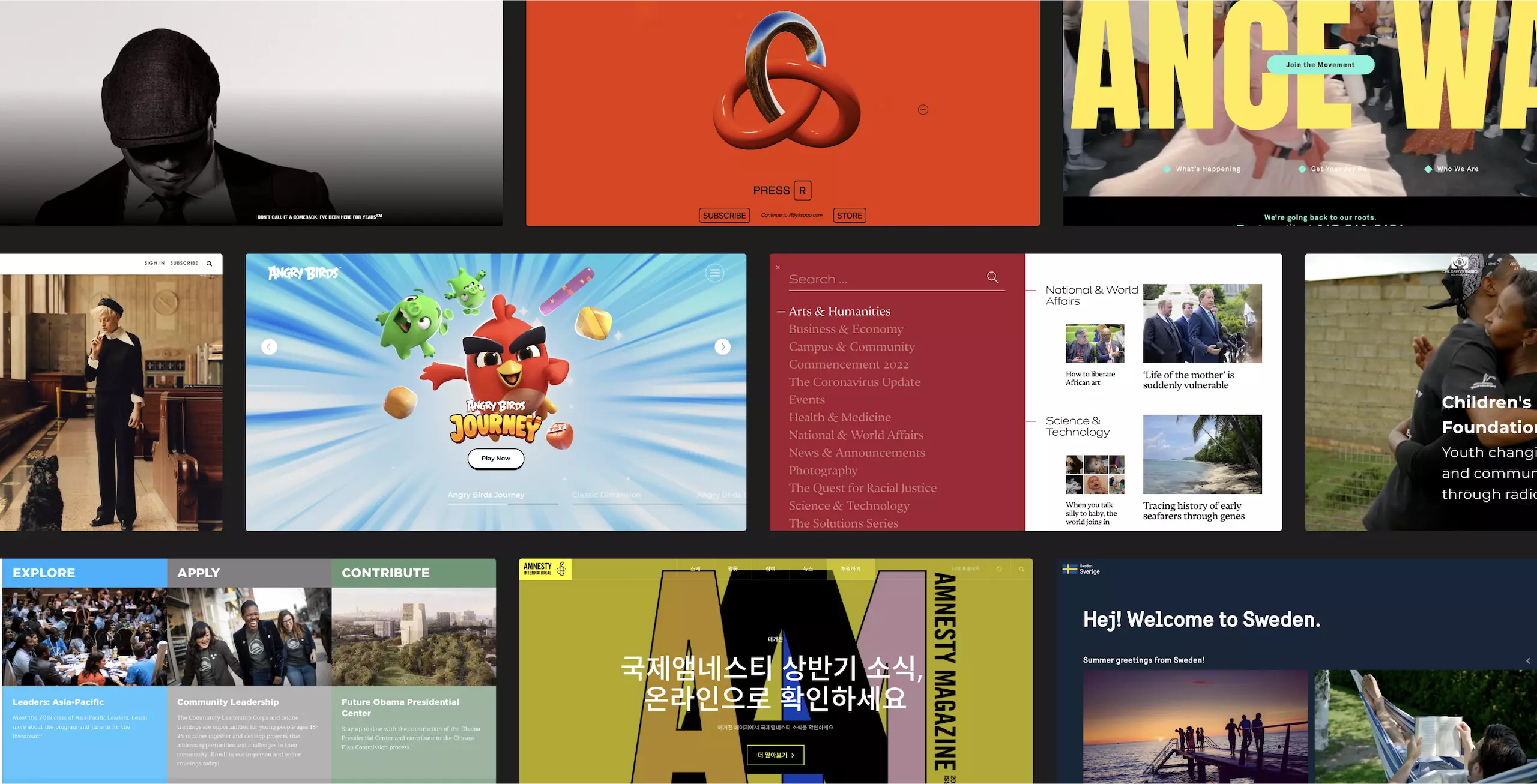The image size is (1537, 784).
Task: Expand the National & World Affairs section
Action: [856, 435]
